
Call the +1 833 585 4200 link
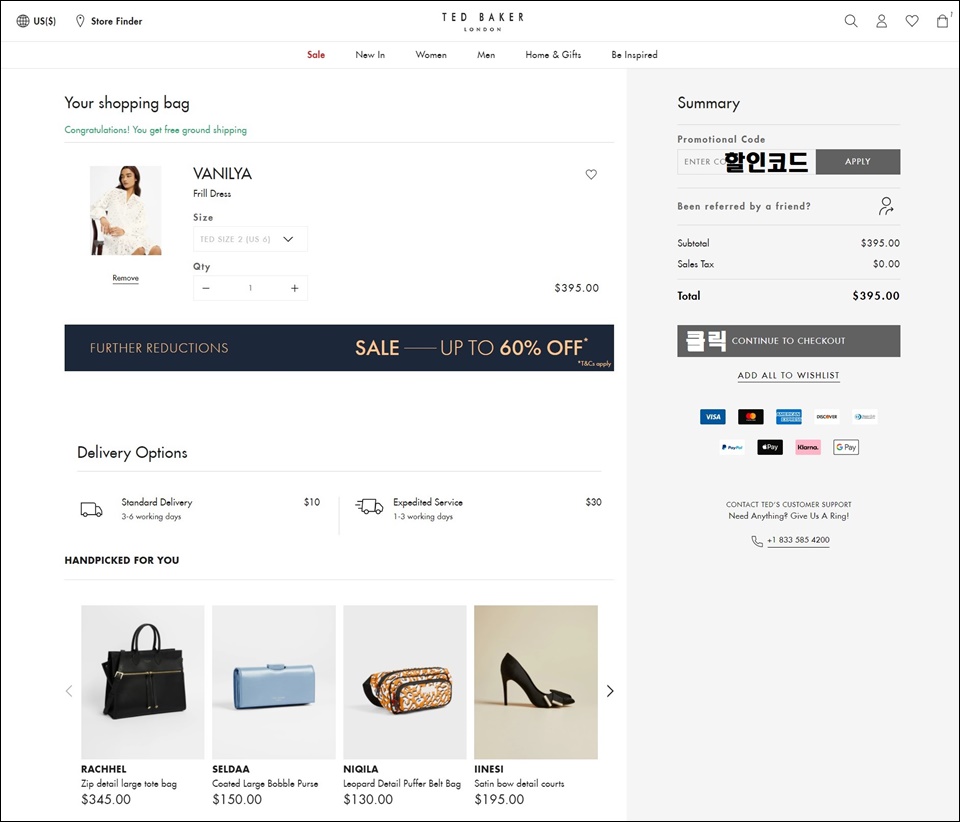point(798,540)
